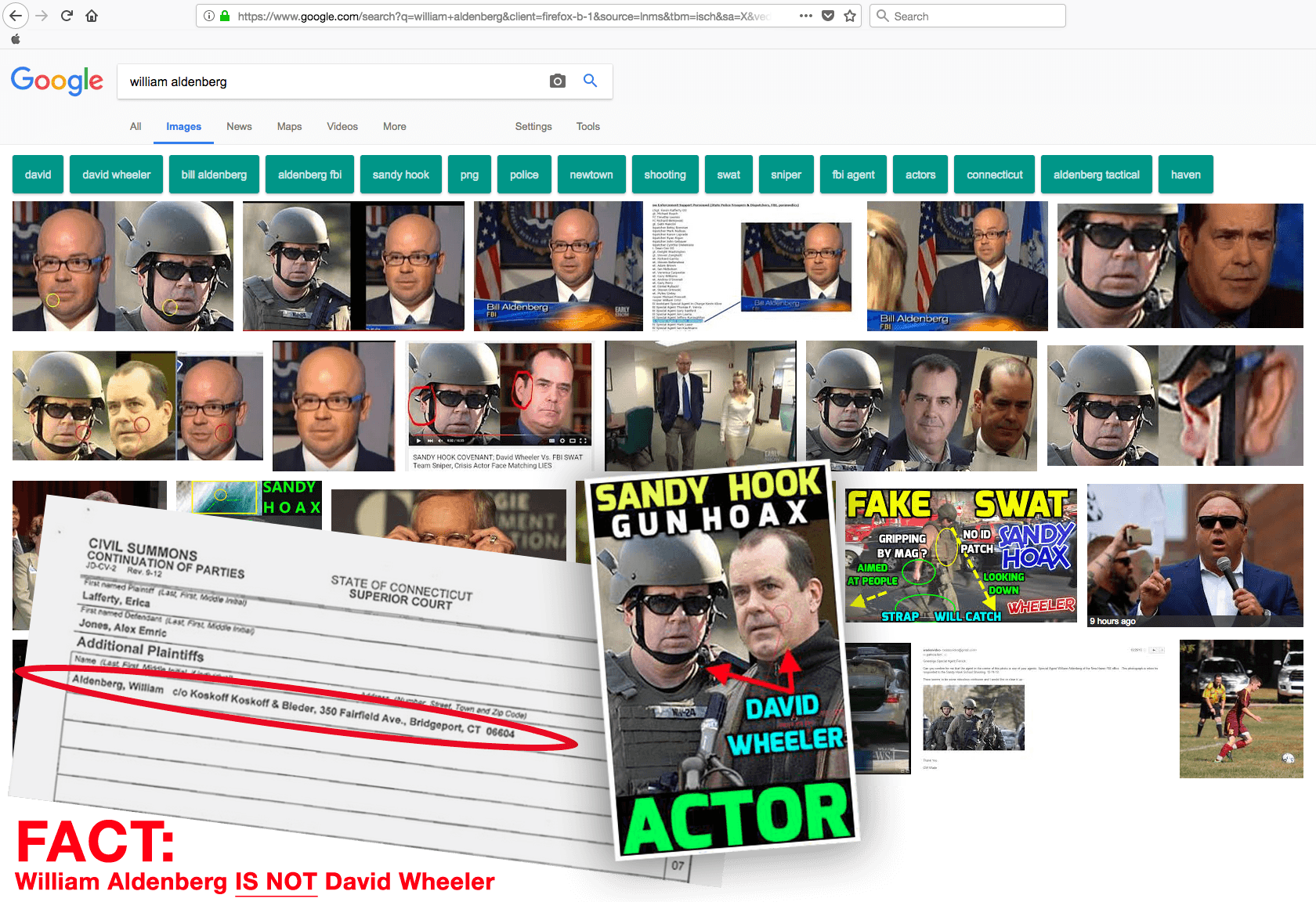Filter results by newtown chip
The height and width of the screenshot is (902, 1316).
tap(591, 175)
